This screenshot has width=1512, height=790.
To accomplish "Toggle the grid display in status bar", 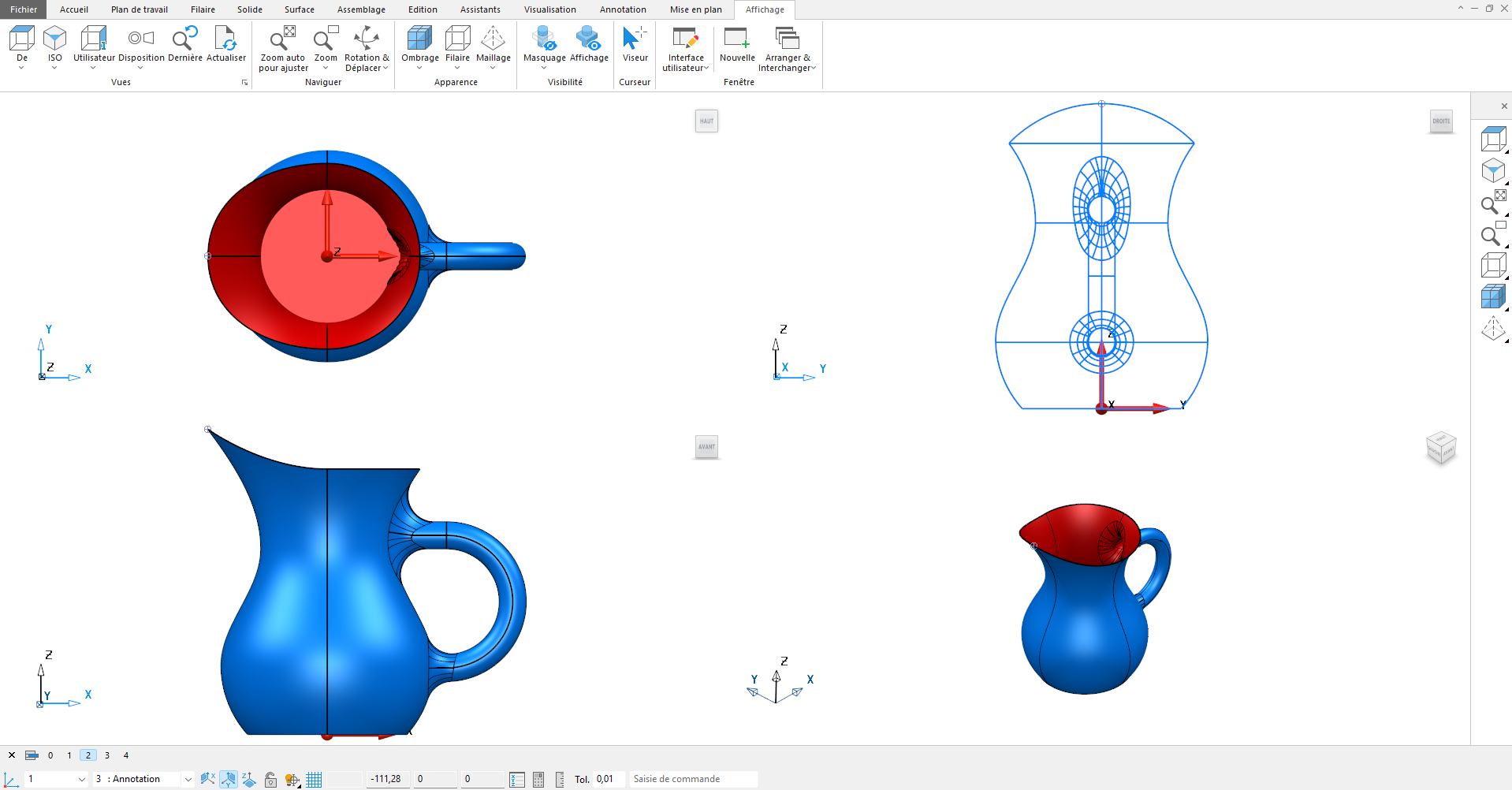I will 314,780.
